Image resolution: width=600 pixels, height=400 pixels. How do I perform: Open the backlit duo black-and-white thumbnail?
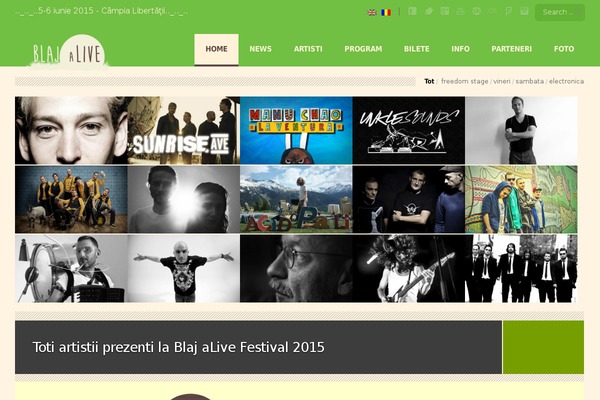click(184, 199)
